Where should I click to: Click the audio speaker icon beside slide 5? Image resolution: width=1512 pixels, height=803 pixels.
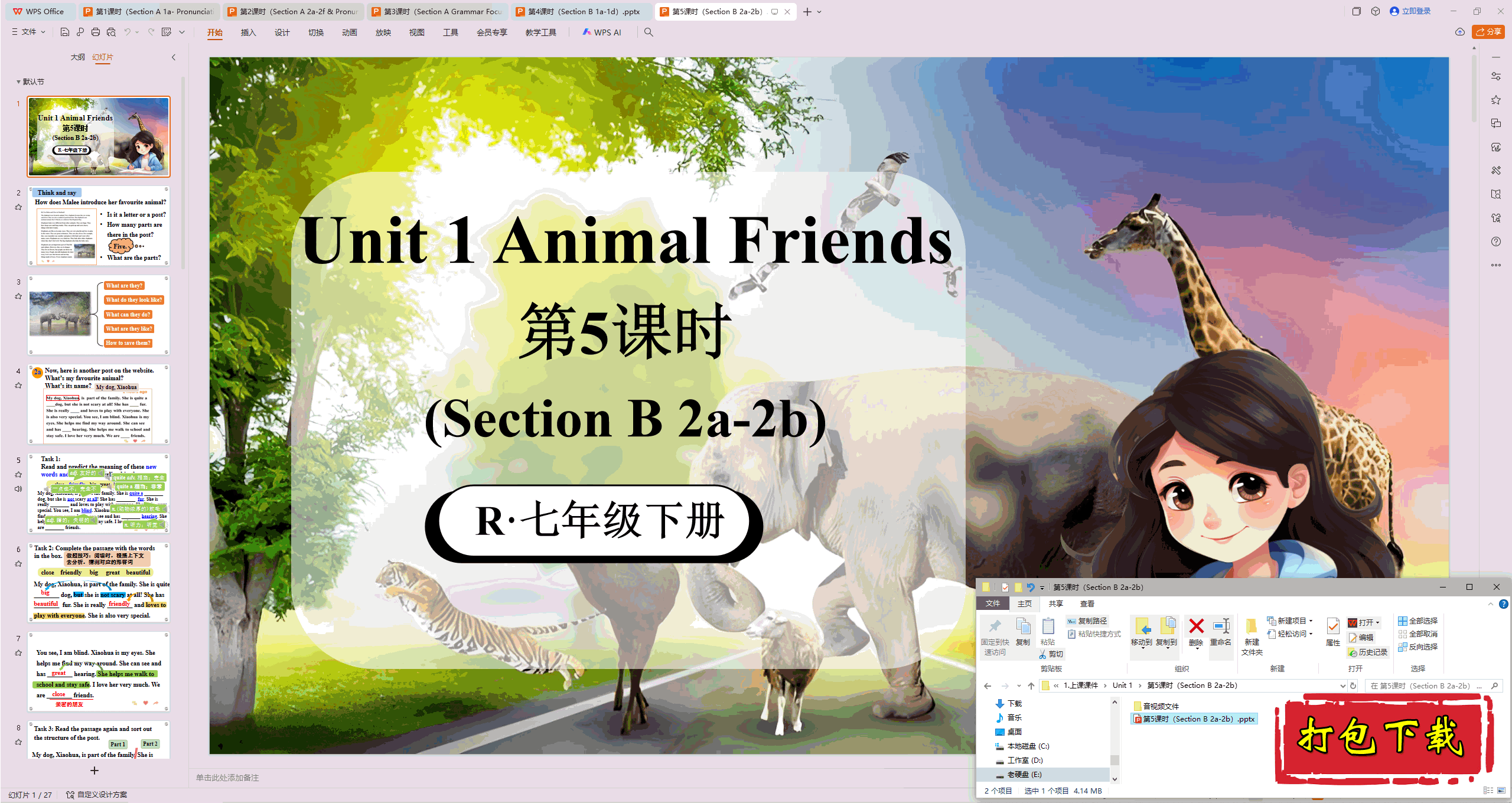[x=18, y=489]
